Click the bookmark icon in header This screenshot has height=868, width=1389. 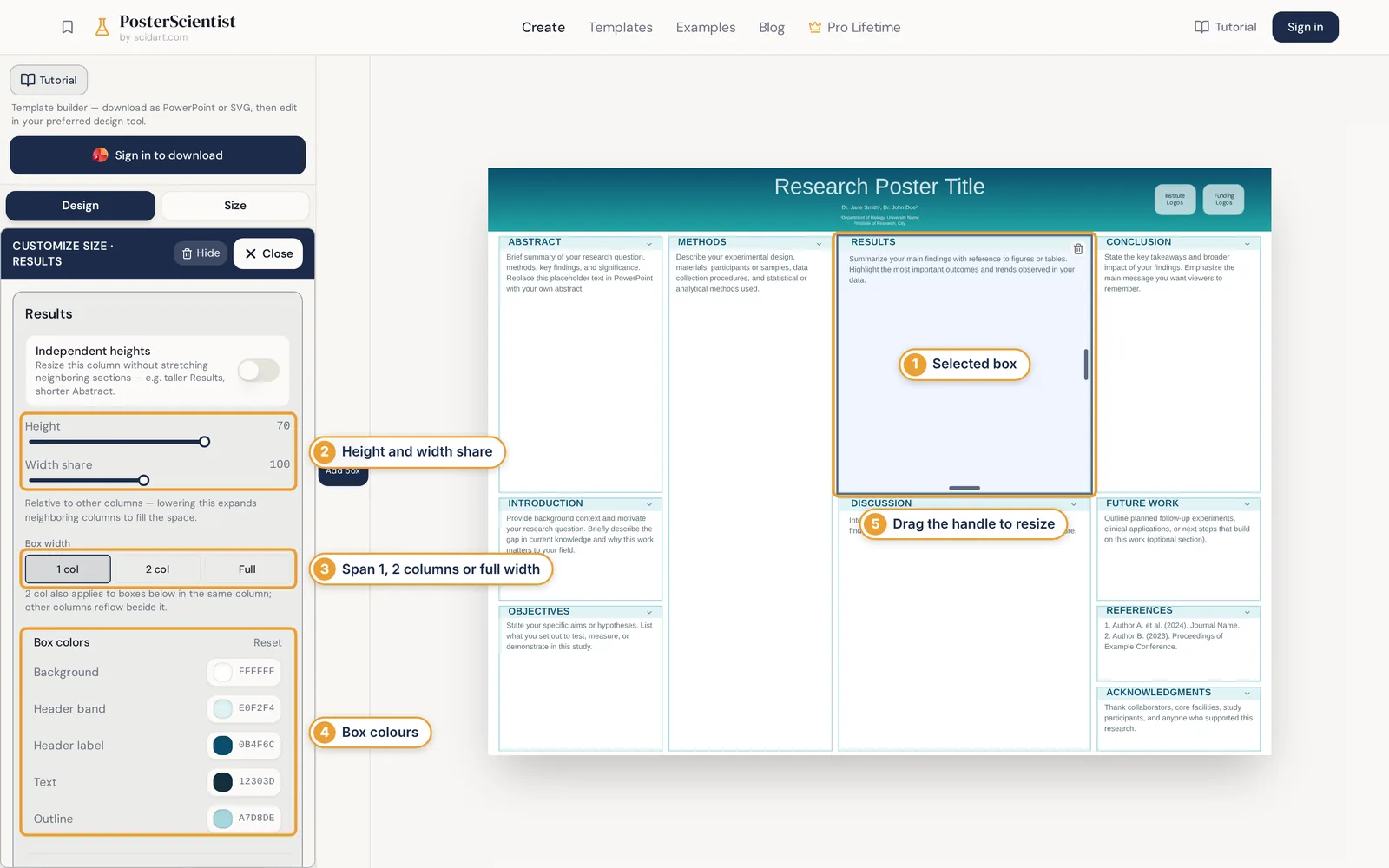click(68, 27)
